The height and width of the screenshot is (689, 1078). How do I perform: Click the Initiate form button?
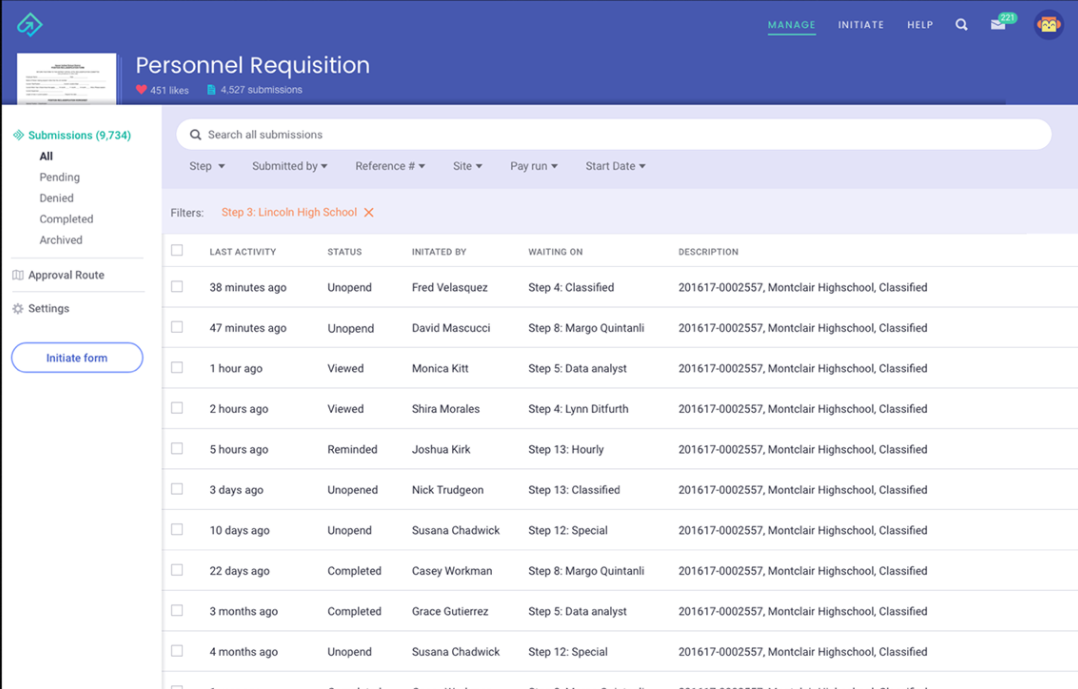click(77, 357)
